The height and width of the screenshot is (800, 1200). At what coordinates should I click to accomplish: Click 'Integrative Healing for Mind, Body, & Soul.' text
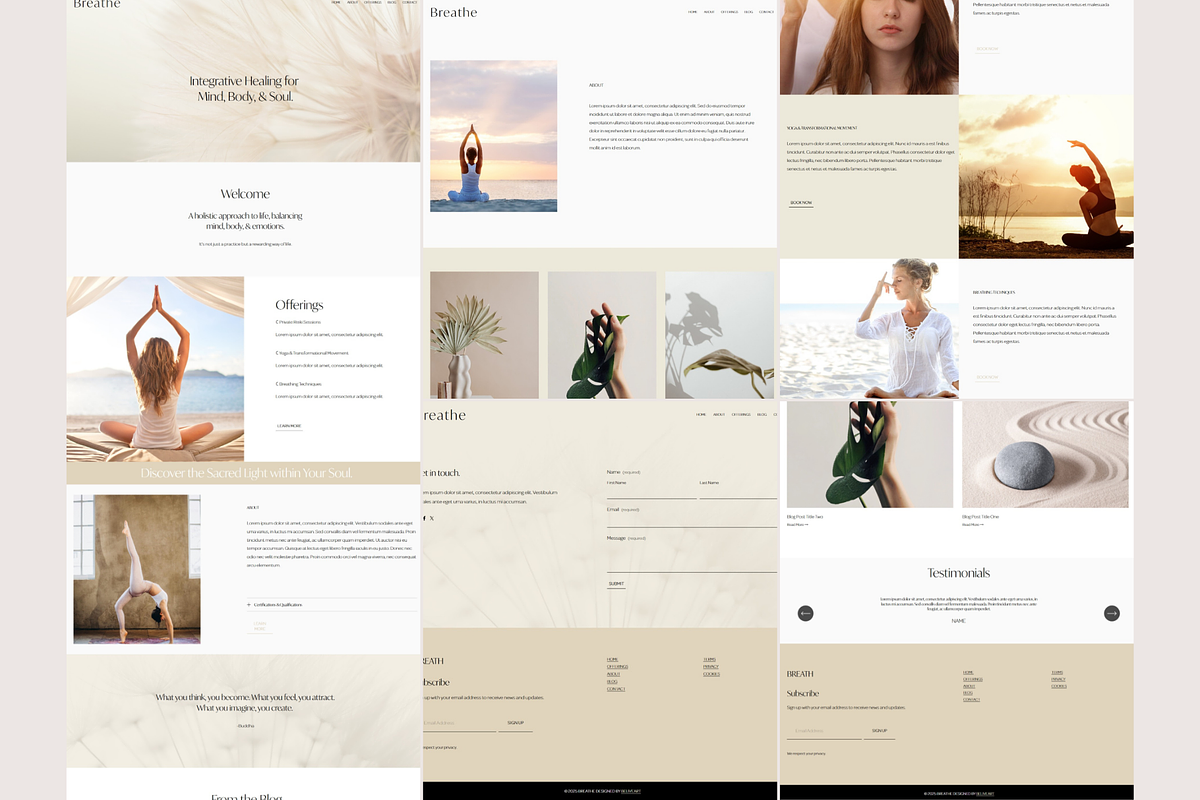click(x=245, y=89)
